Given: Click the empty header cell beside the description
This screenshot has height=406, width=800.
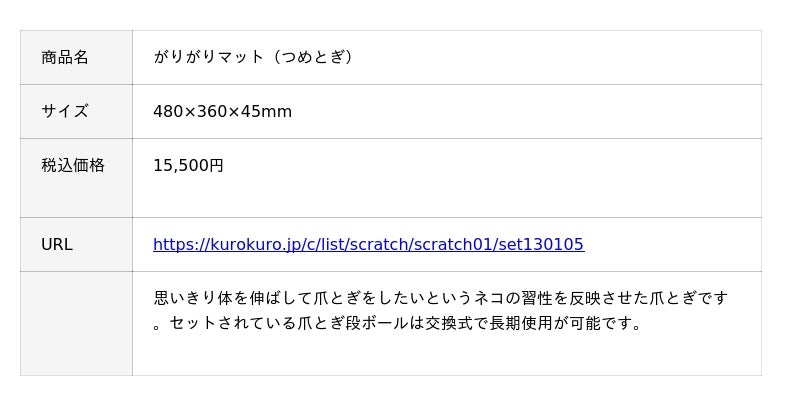Looking at the screenshot, I should (x=76, y=323).
